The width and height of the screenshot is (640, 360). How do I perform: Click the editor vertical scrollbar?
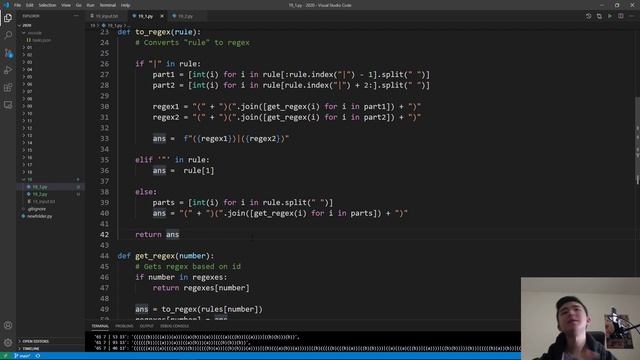click(x=637, y=141)
